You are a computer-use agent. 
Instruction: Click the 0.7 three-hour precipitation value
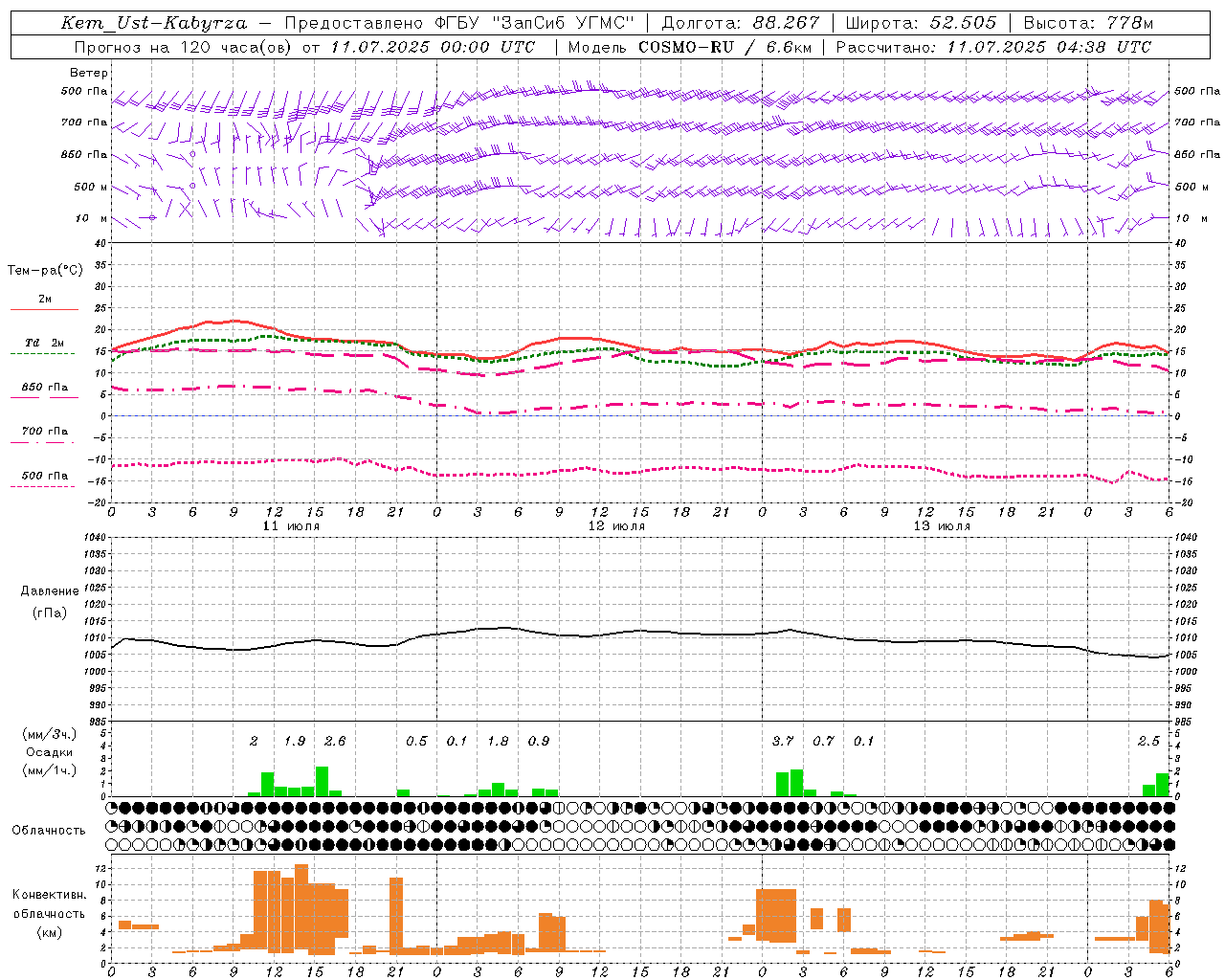823,742
